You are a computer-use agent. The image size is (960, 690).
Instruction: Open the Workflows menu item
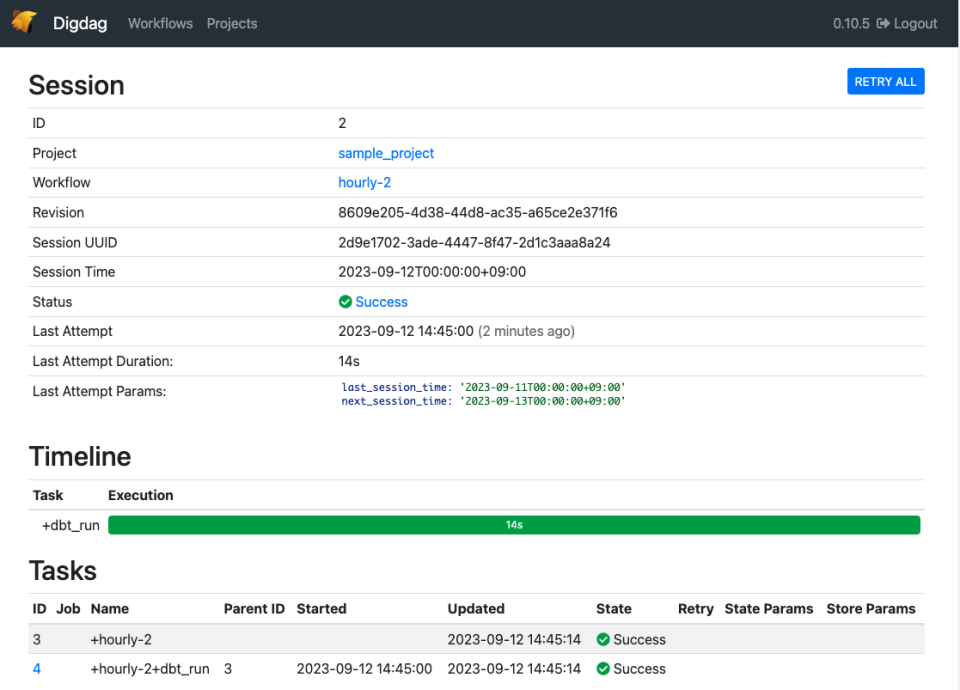[160, 23]
